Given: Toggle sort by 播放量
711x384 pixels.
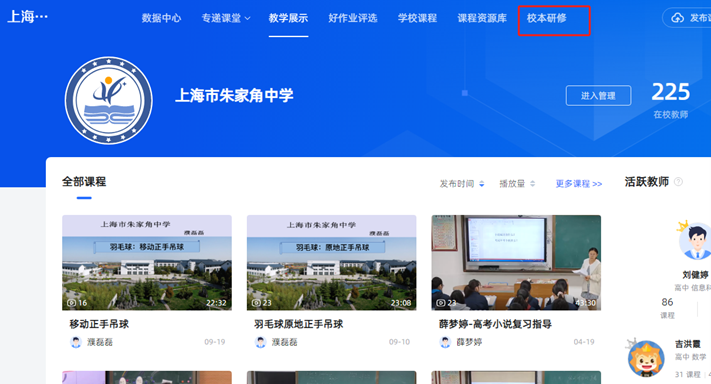Looking at the screenshot, I should [517, 184].
